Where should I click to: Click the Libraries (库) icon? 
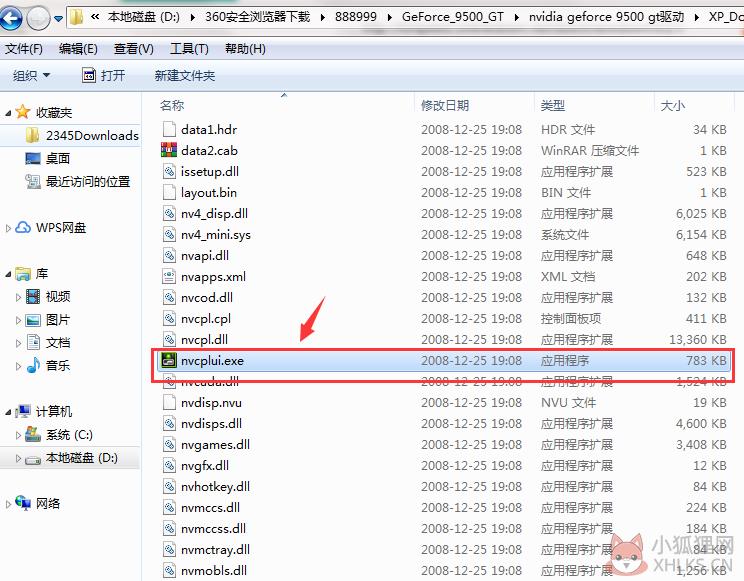point(23,273)
